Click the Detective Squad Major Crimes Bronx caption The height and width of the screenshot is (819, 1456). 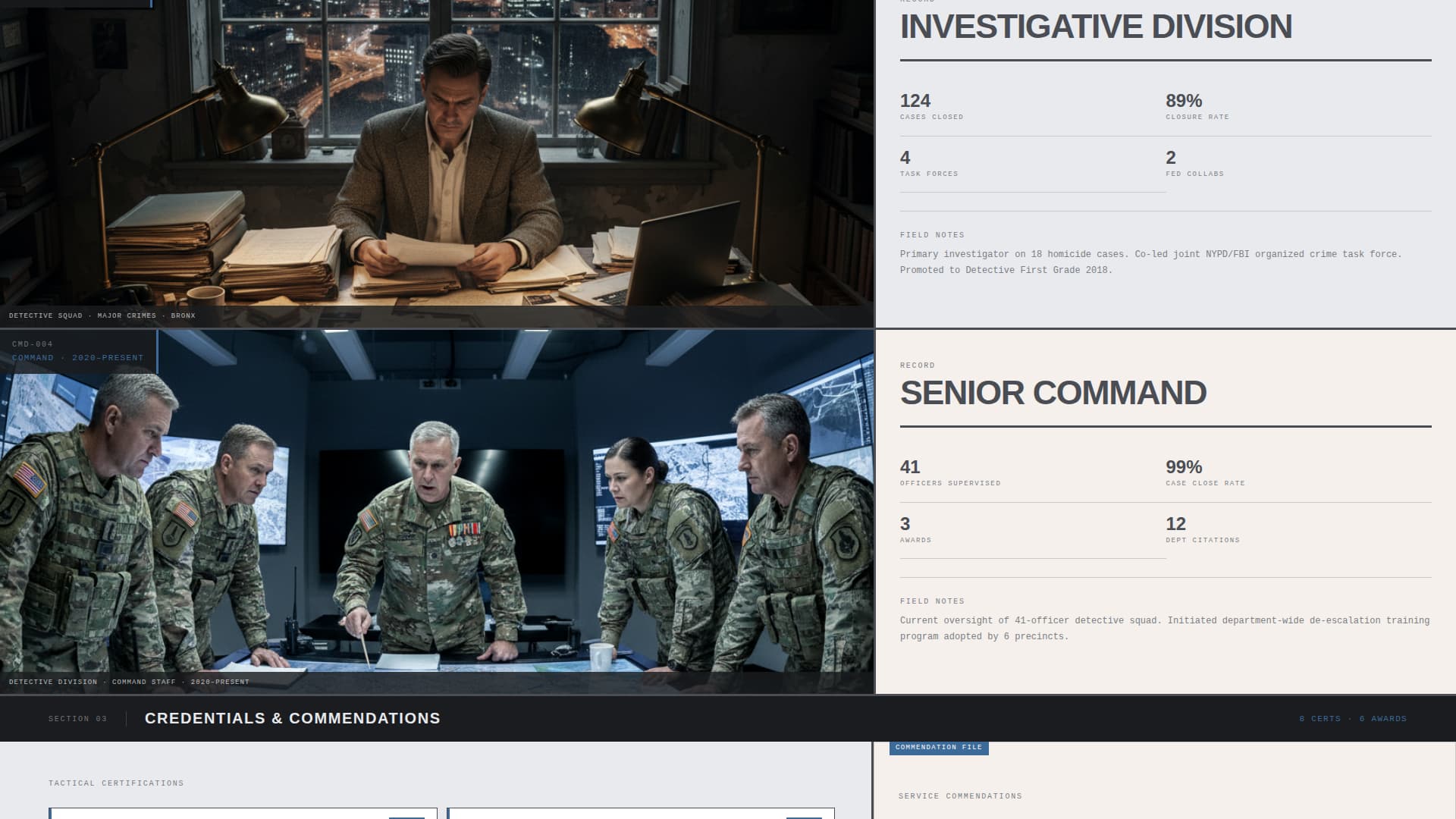pyautogui.click(x=102, y=315)
